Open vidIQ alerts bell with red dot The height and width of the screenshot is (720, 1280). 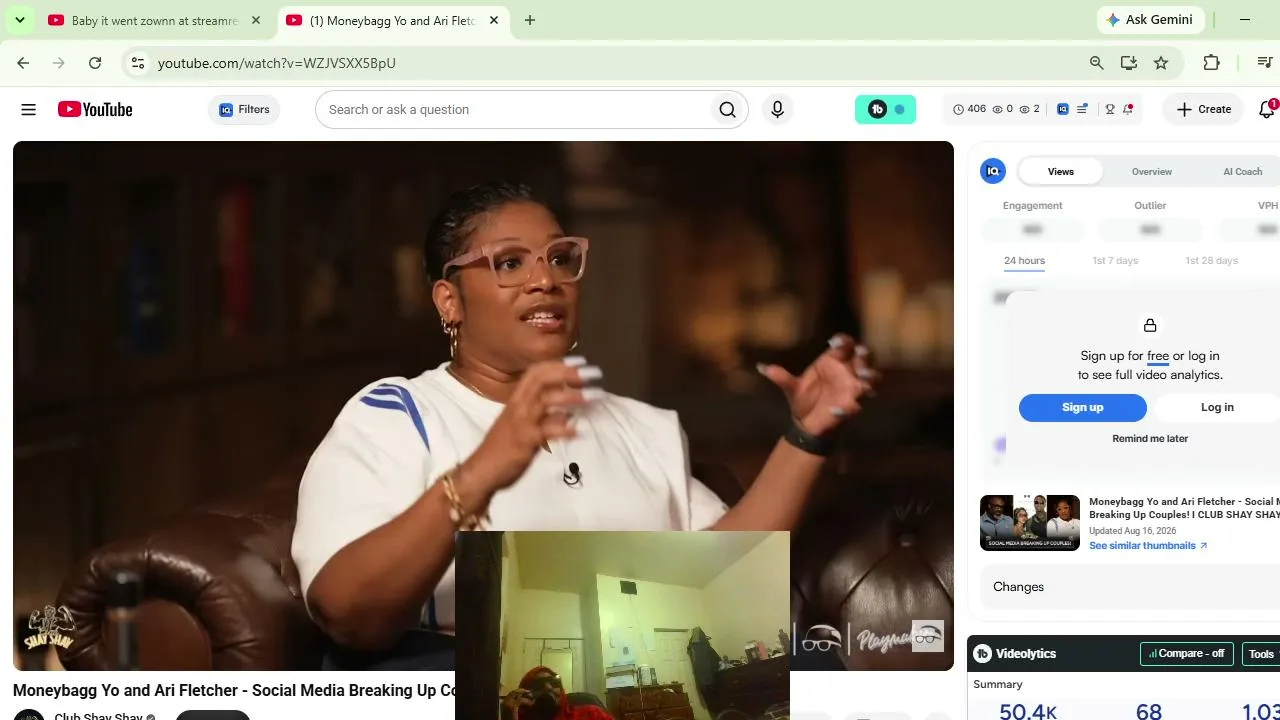coord(1128,110)
